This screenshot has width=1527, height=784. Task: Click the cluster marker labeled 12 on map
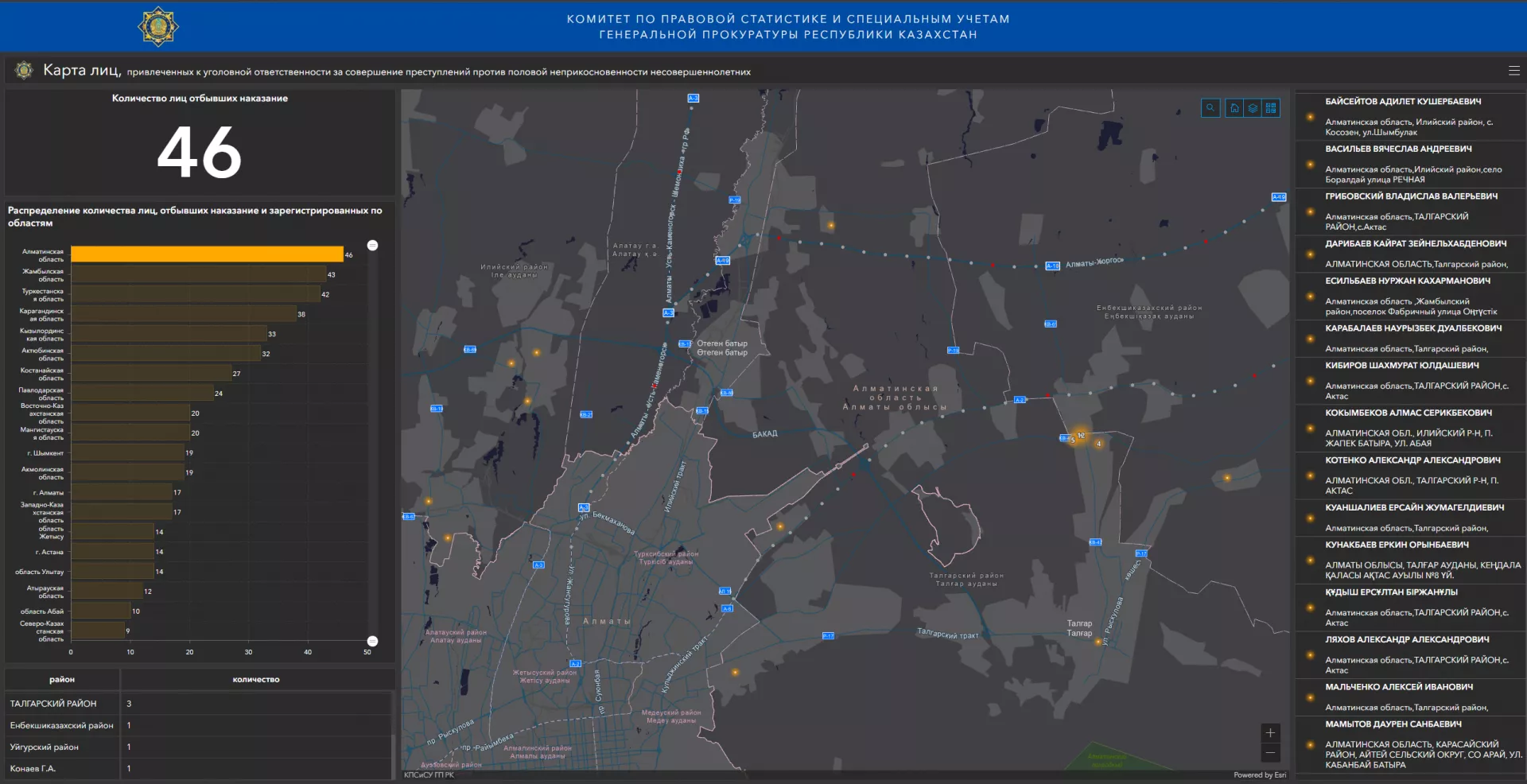(x=1080, y=435)
